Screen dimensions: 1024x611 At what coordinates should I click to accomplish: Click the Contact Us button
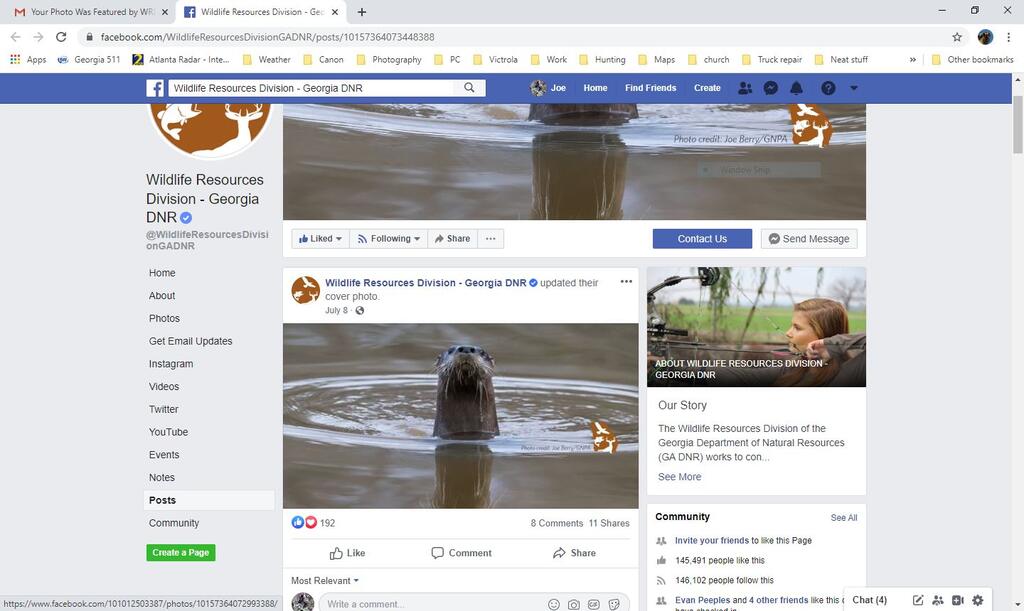click(702, 239)
